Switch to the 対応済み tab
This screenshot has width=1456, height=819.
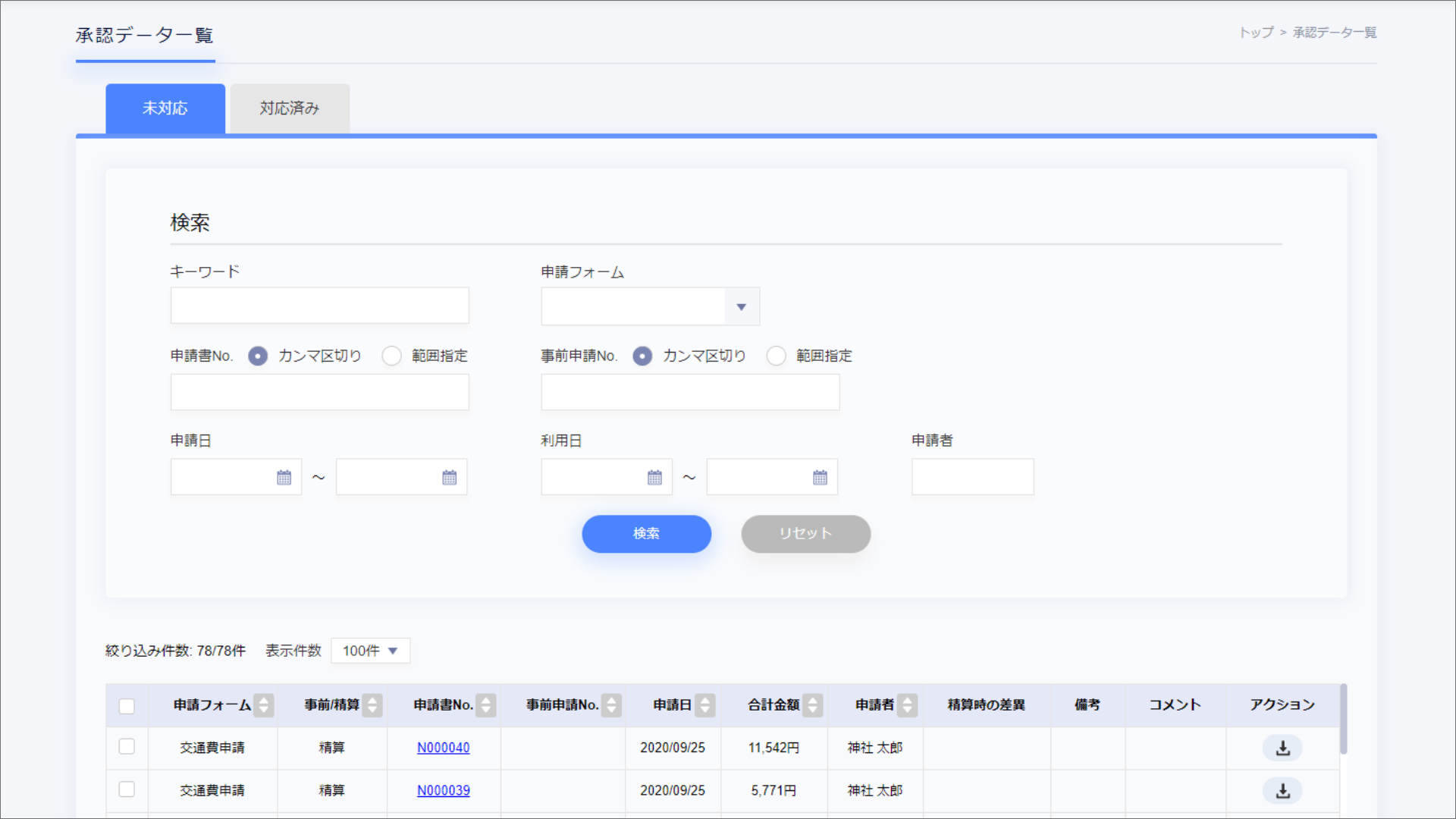290,108
